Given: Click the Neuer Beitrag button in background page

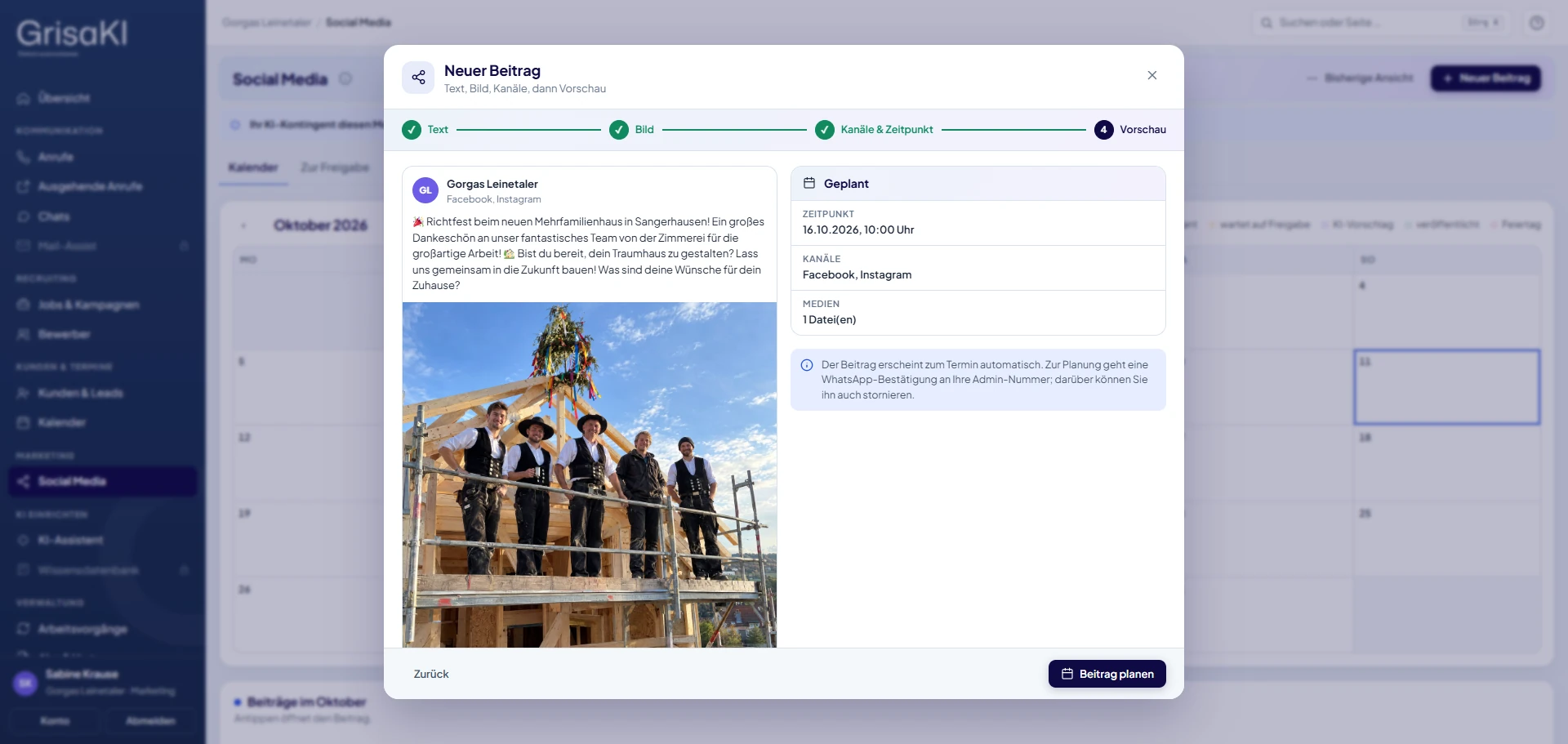Looking at the screenshot, I should pyautogui.click(x=1486, y=78).
